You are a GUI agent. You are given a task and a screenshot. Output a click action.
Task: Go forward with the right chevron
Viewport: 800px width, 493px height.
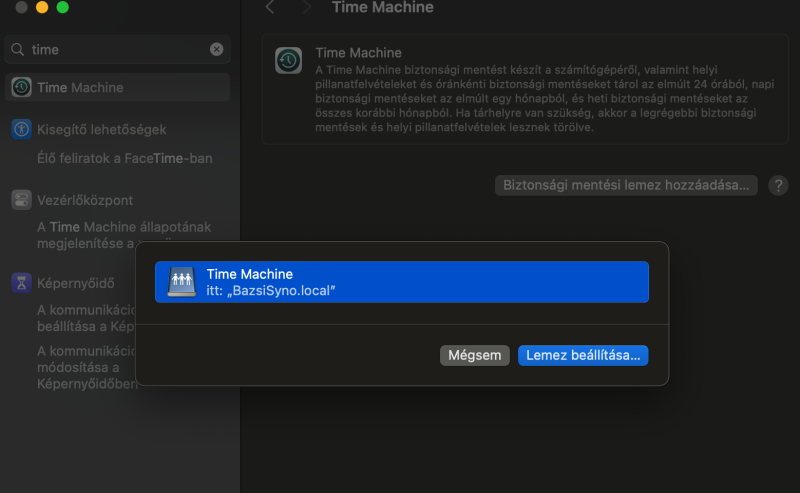pyautogui.click(x=306, y=7)
